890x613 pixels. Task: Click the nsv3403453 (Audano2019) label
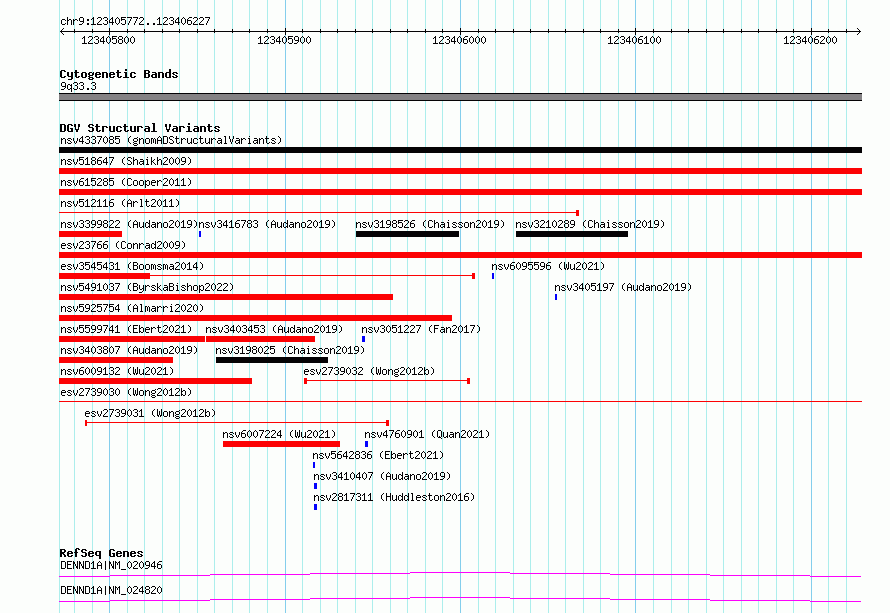[274, 329]
